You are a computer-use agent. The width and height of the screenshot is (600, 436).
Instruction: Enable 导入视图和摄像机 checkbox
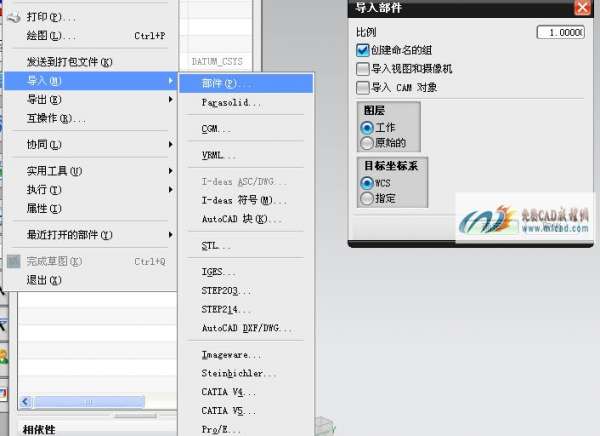[x=362, y=69]
